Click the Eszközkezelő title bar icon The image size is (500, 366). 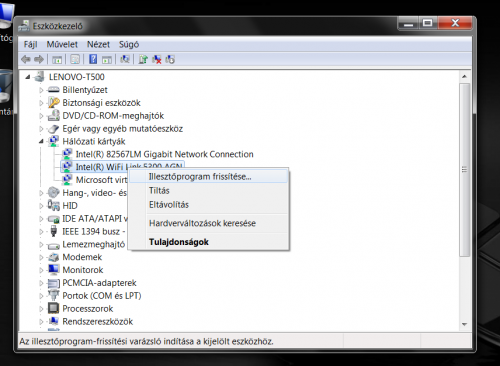click(x=24, y=26)
